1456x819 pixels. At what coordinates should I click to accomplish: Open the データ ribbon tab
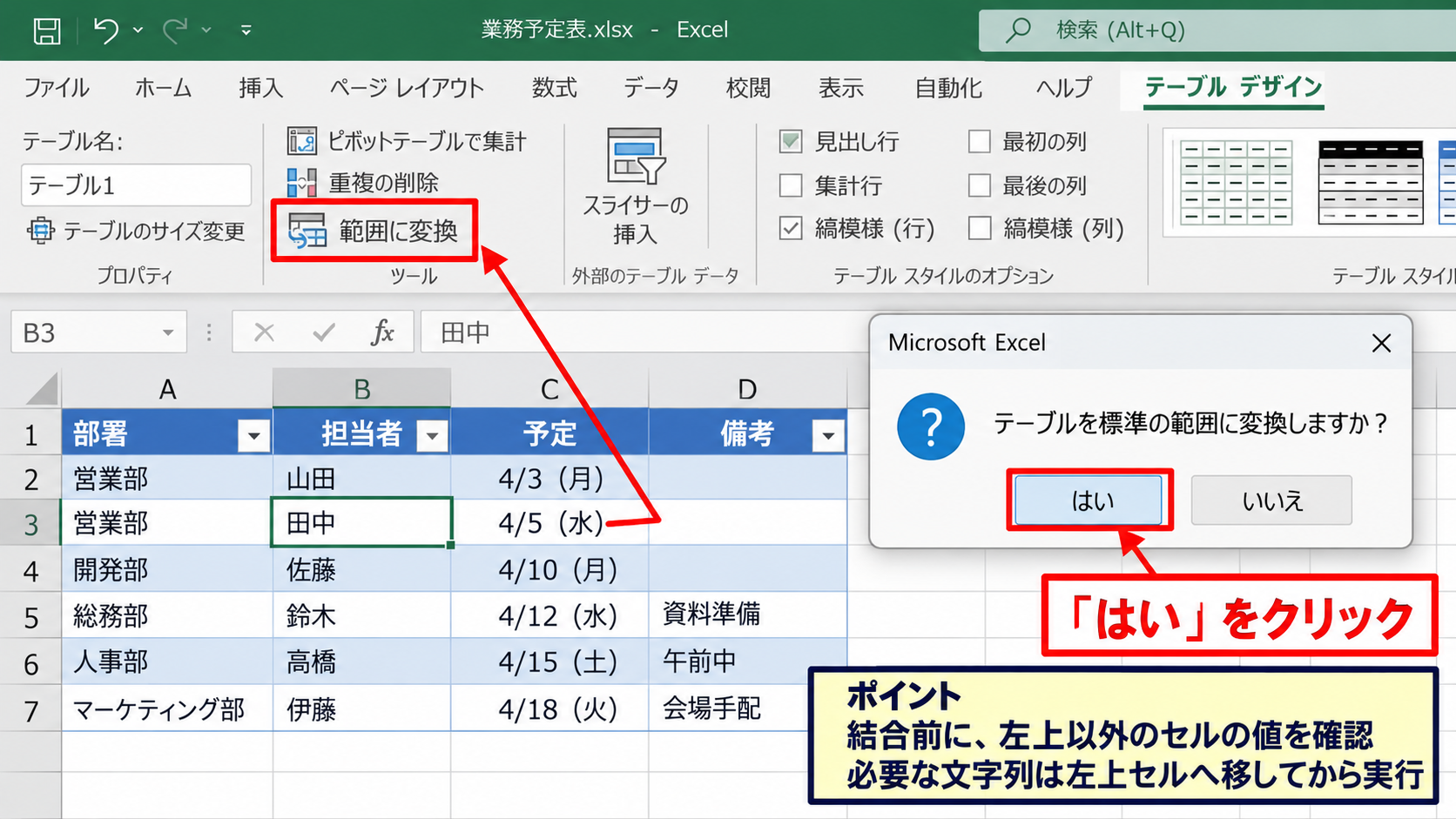(x=650, y=88)
